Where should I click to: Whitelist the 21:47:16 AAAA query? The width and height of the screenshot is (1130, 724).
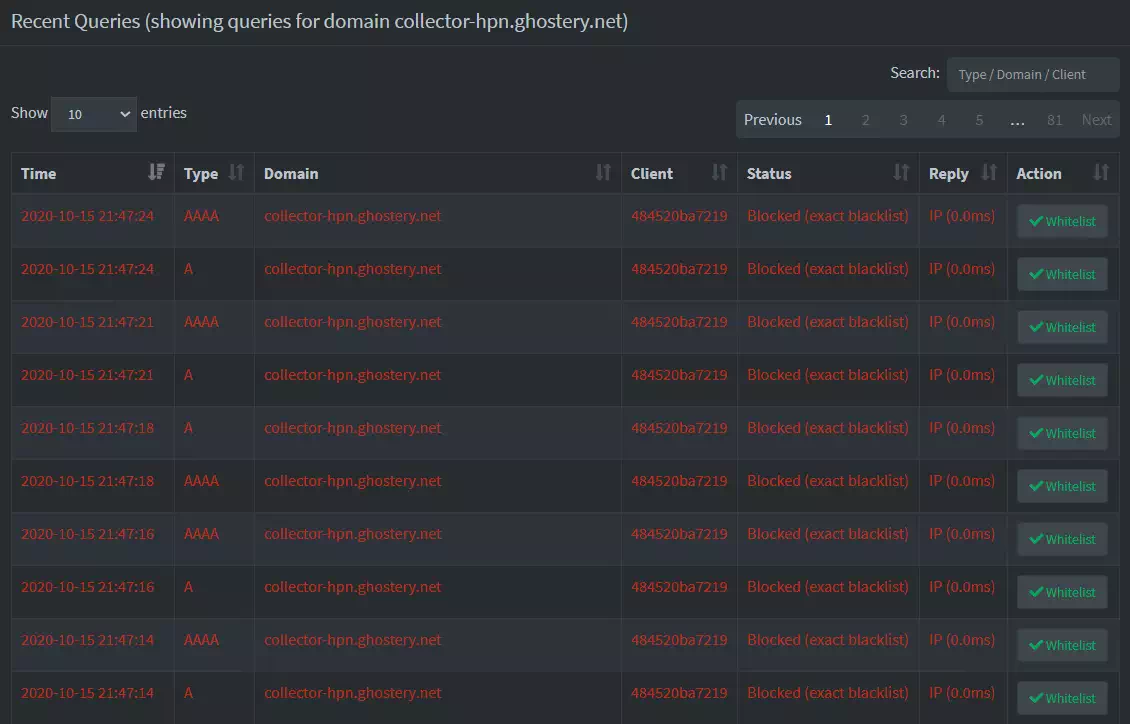[x=1062, y=539]
